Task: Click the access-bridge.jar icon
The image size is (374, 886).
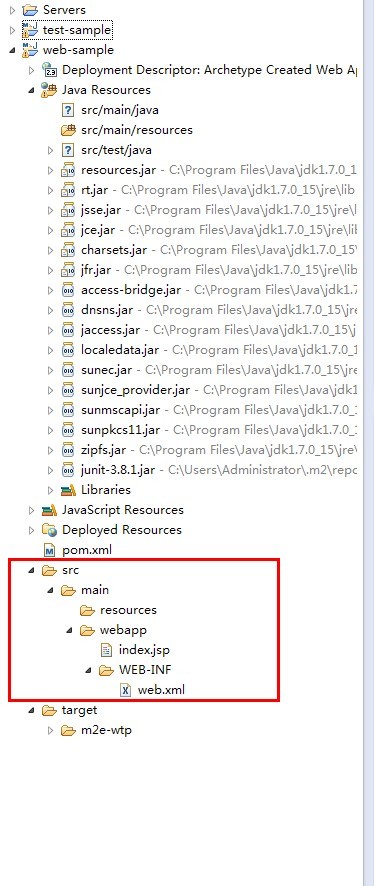Action: (68, 290)
